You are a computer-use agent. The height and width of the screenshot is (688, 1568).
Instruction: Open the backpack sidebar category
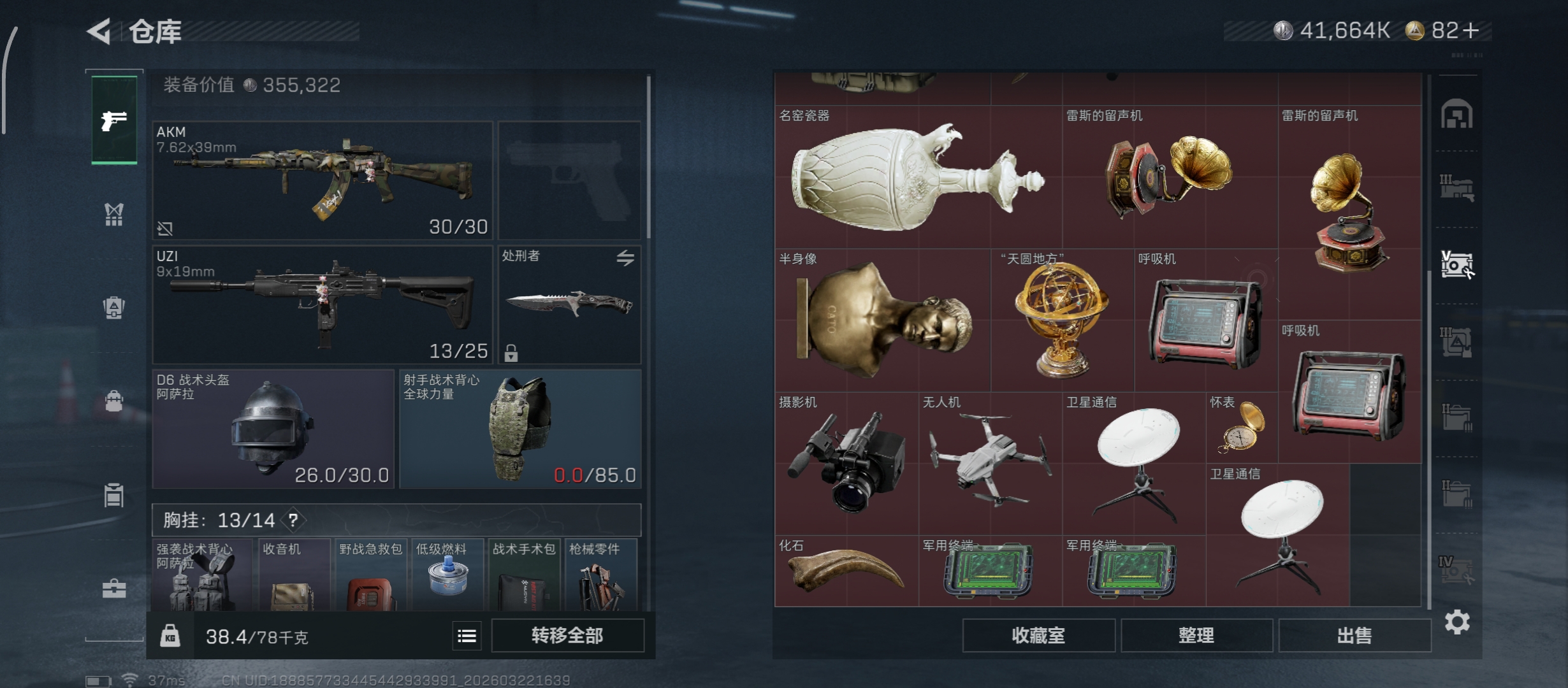pos(114,308)
